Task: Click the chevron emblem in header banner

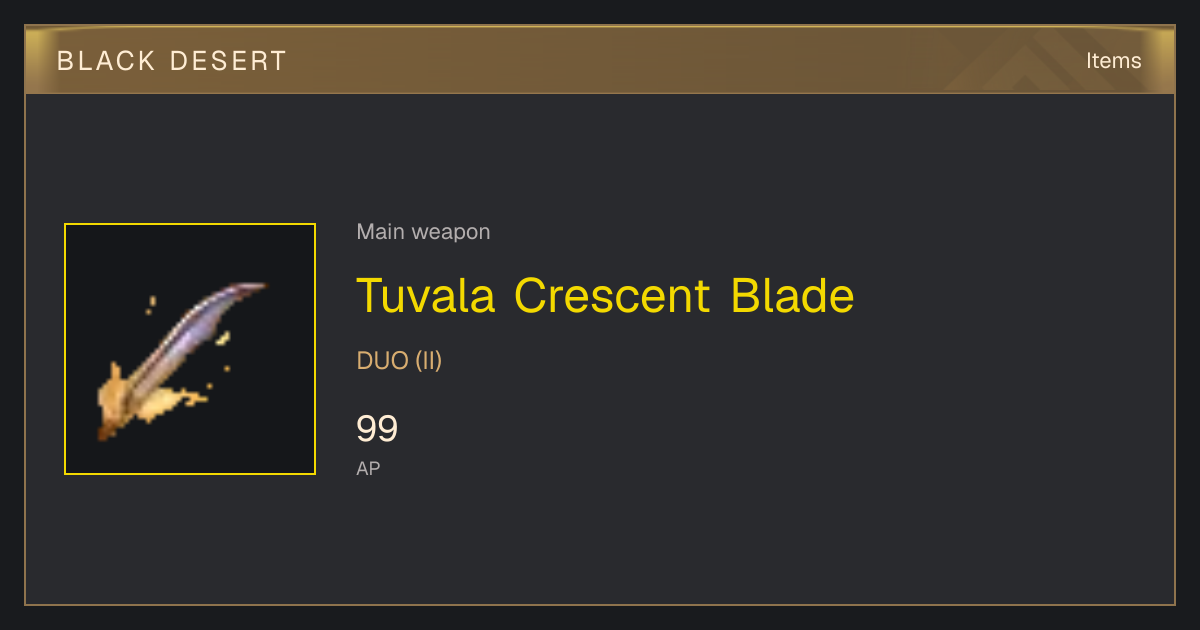Action: point(1041,62)
